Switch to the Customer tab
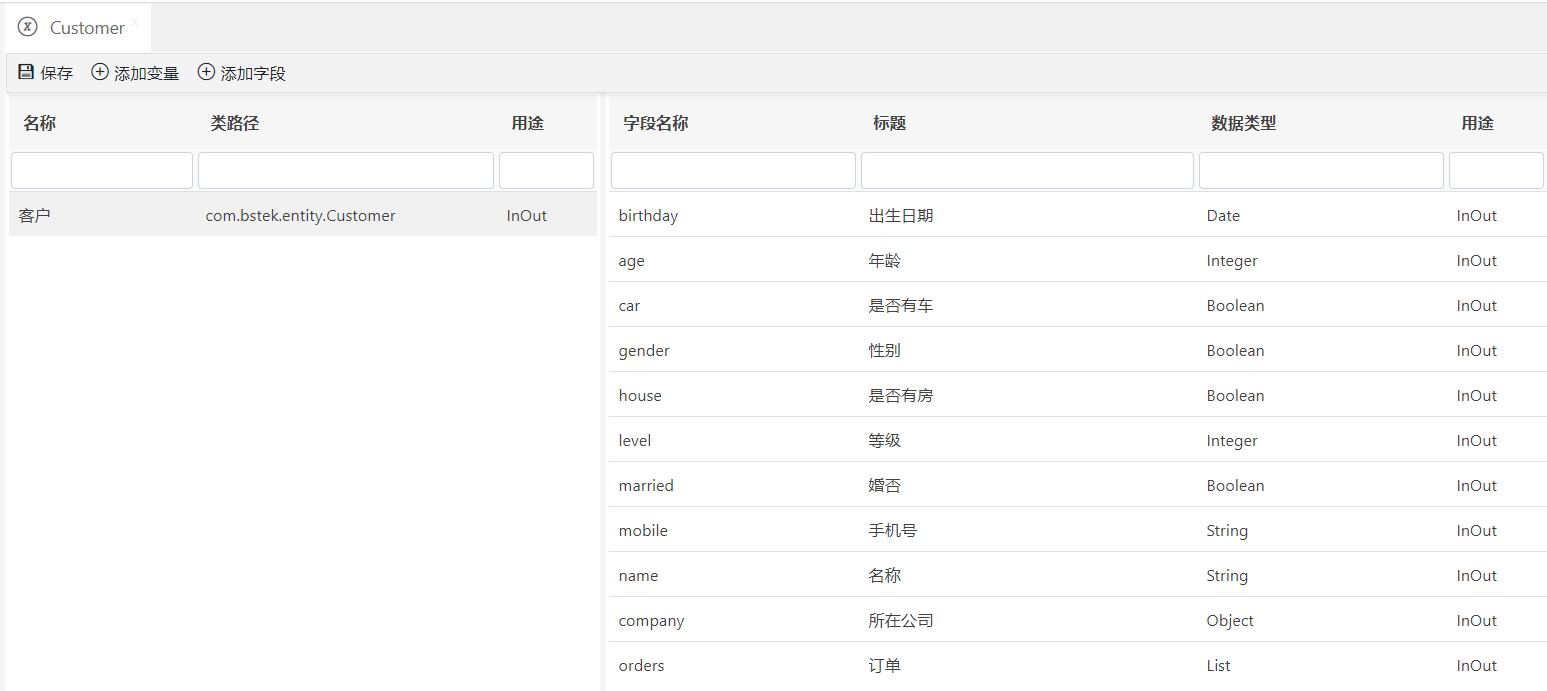 coord(87,28)
